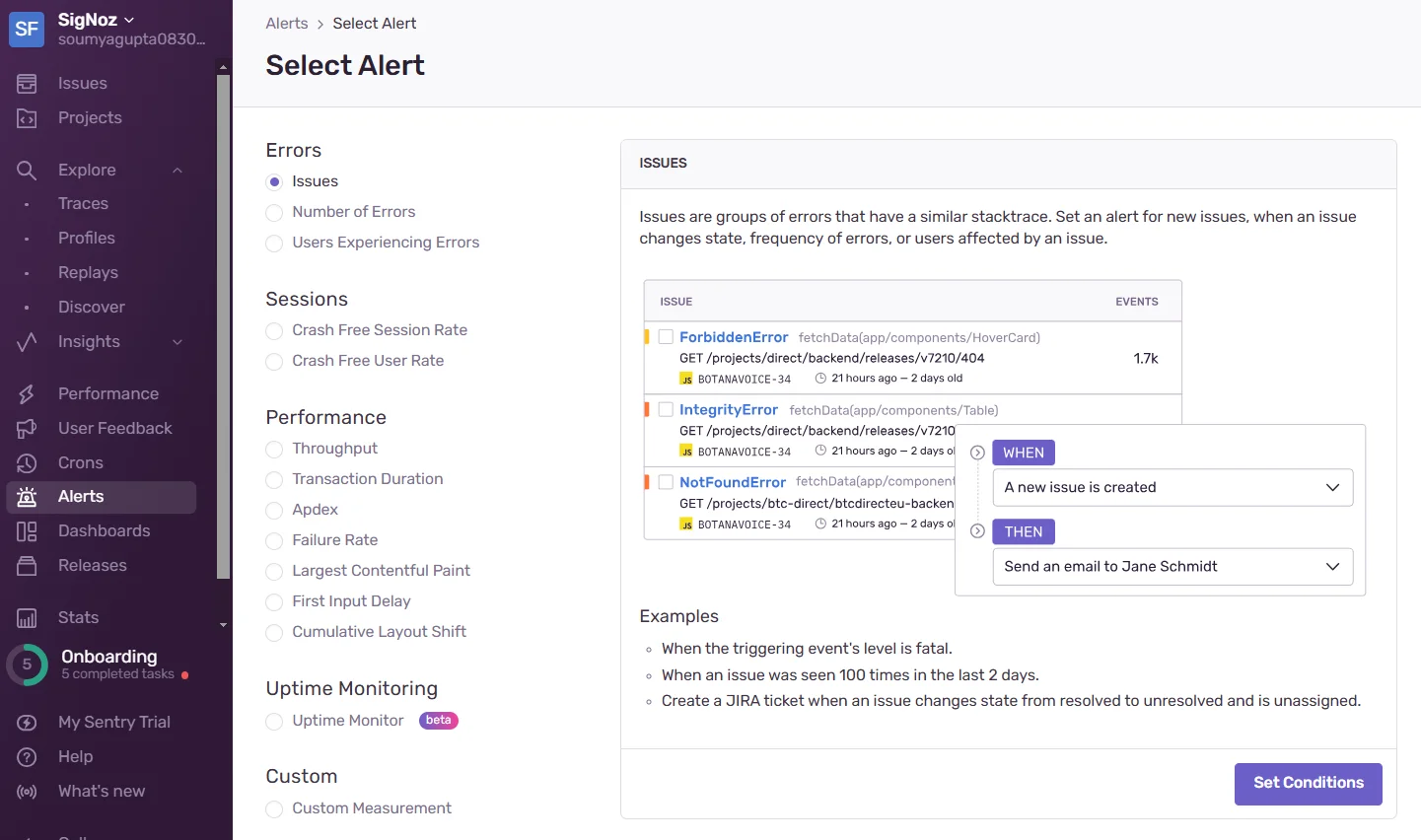This screenshot has width=1421, height=840.
Task: Click the Dashboards grid icon
Action: [27, 531]
